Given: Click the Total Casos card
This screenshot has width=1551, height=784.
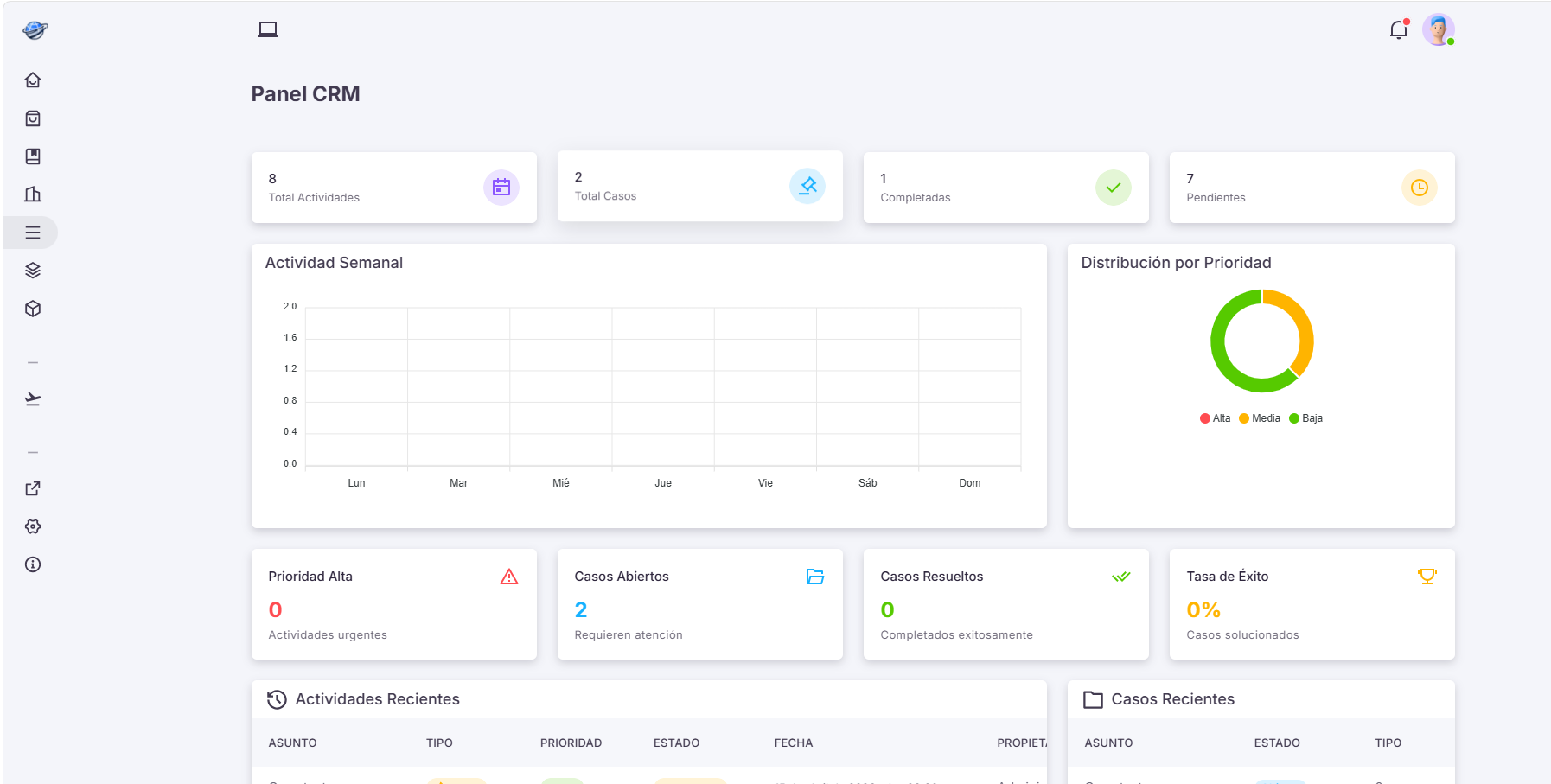Looking at the screenshot, I should click(x=700, y=186).
